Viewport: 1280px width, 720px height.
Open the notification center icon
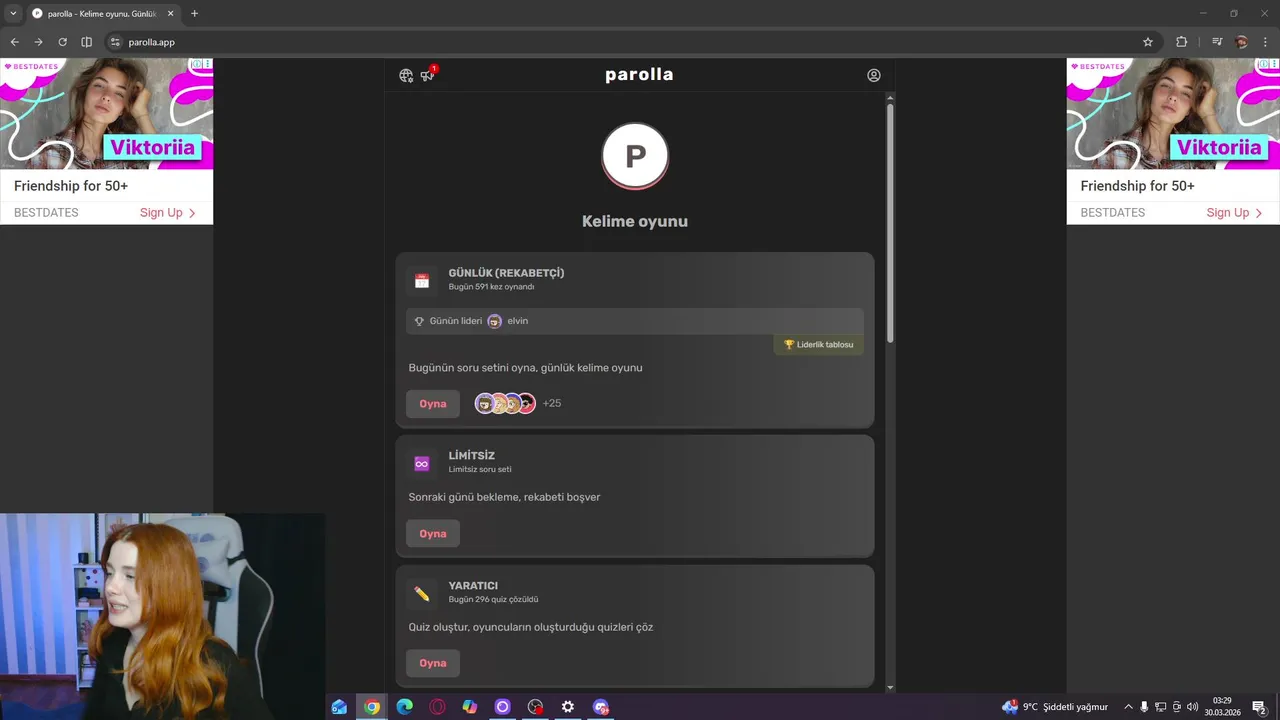point(1260,707)
